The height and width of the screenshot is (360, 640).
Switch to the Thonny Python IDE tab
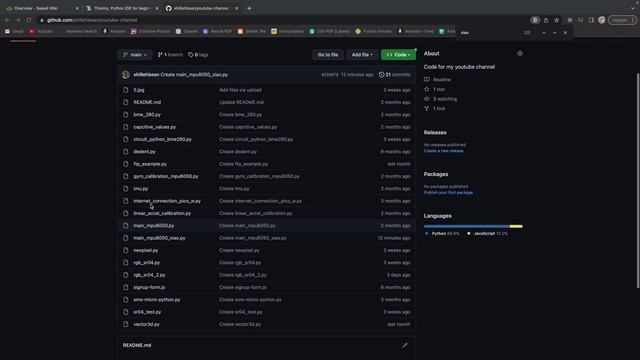click(x=121, y=8)
